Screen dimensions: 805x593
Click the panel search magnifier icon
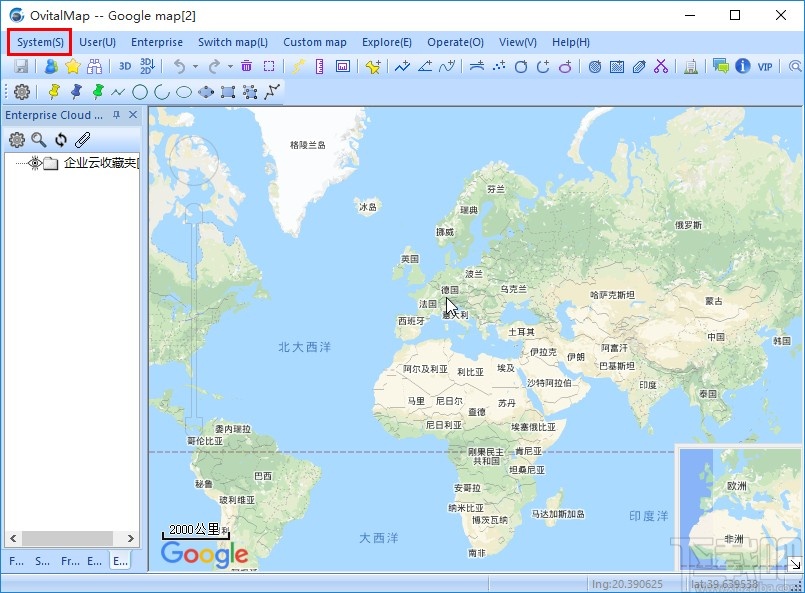tap(39, 139)
